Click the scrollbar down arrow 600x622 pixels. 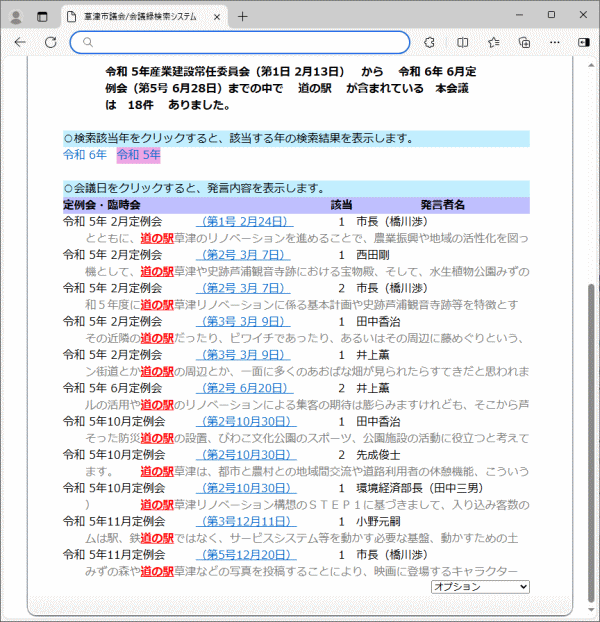[591, 610]
